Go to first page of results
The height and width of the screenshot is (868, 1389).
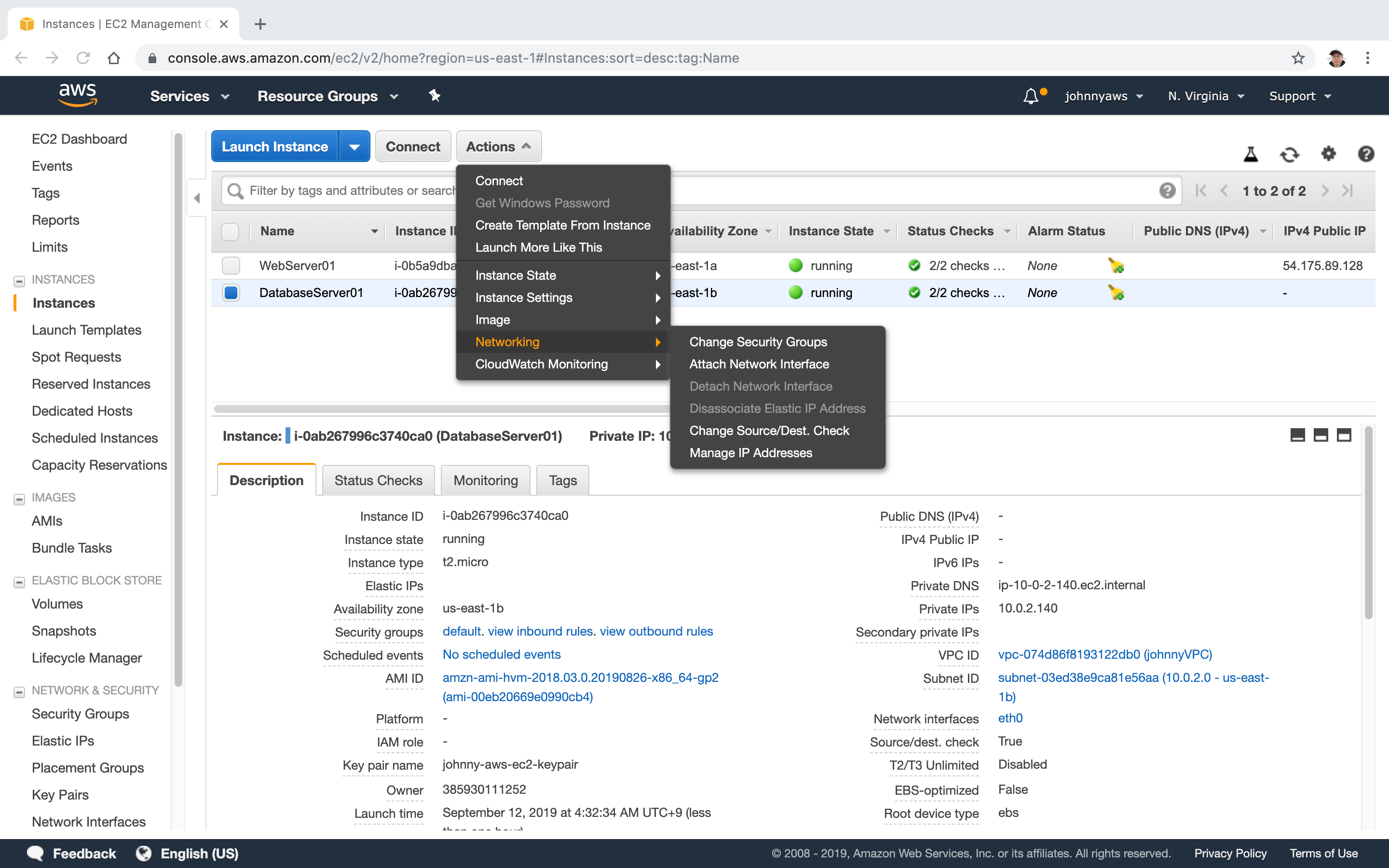[x=1201, y=190]
